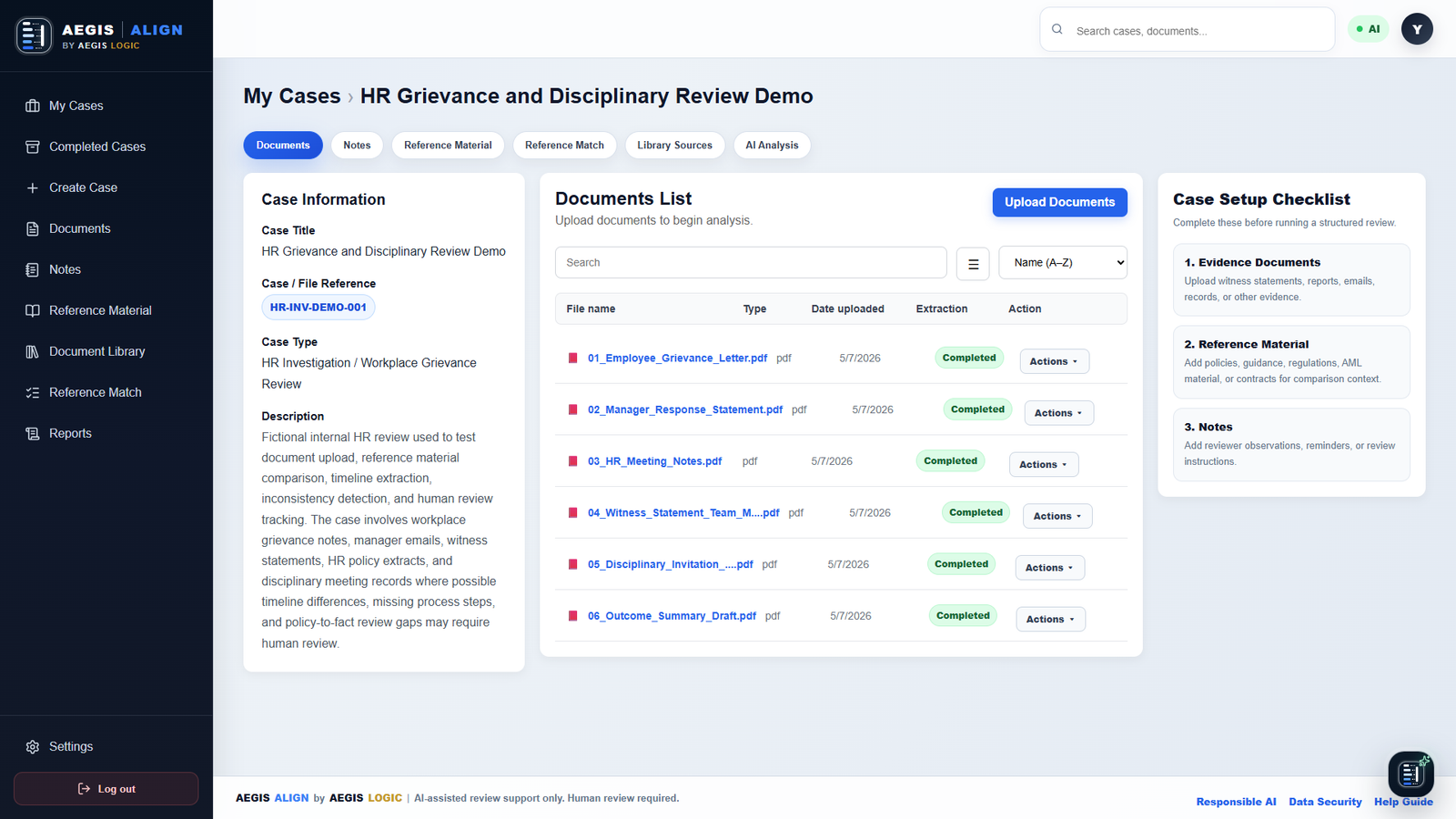Click the Reference Match checklist icon
This screenshot has width=1456, height=819.
(33, 392)
